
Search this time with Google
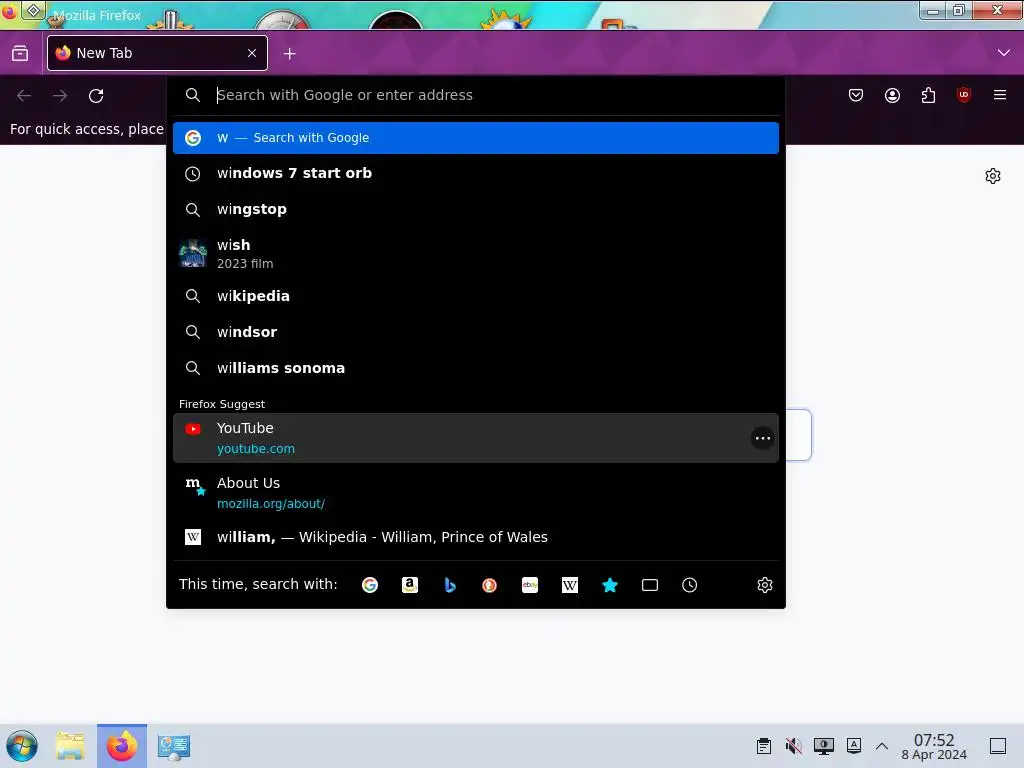pyautogui.click(x=370, y=585)
